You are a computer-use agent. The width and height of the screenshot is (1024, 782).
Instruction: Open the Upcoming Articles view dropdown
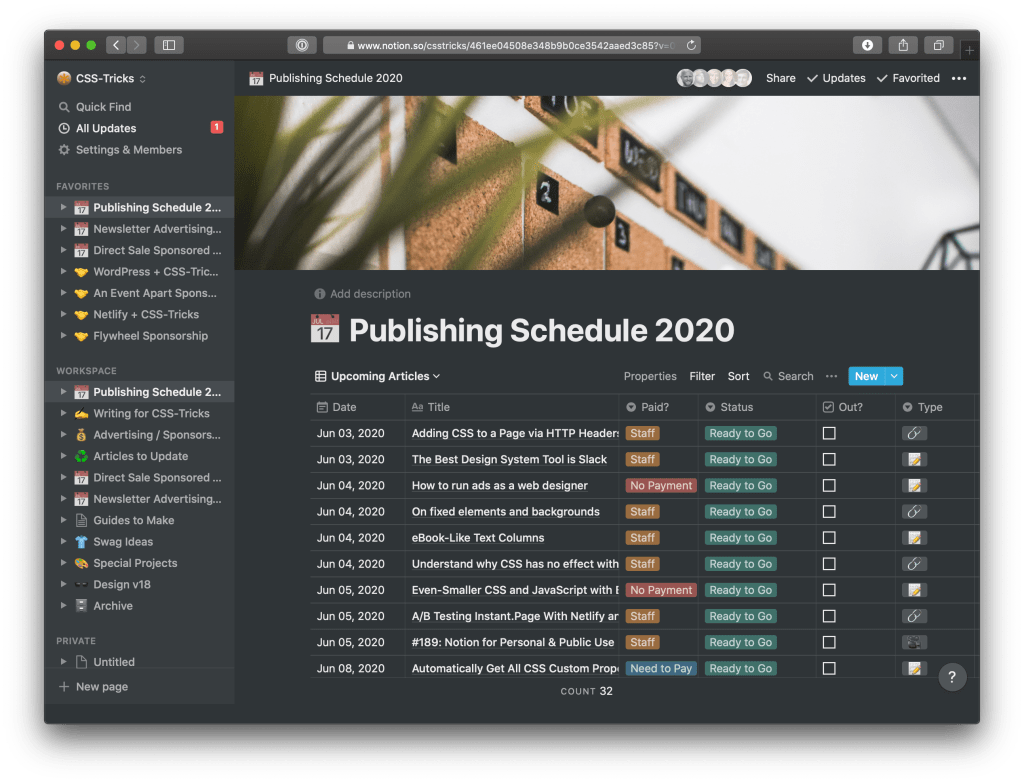pyautogui.click(x=378, y=376)
